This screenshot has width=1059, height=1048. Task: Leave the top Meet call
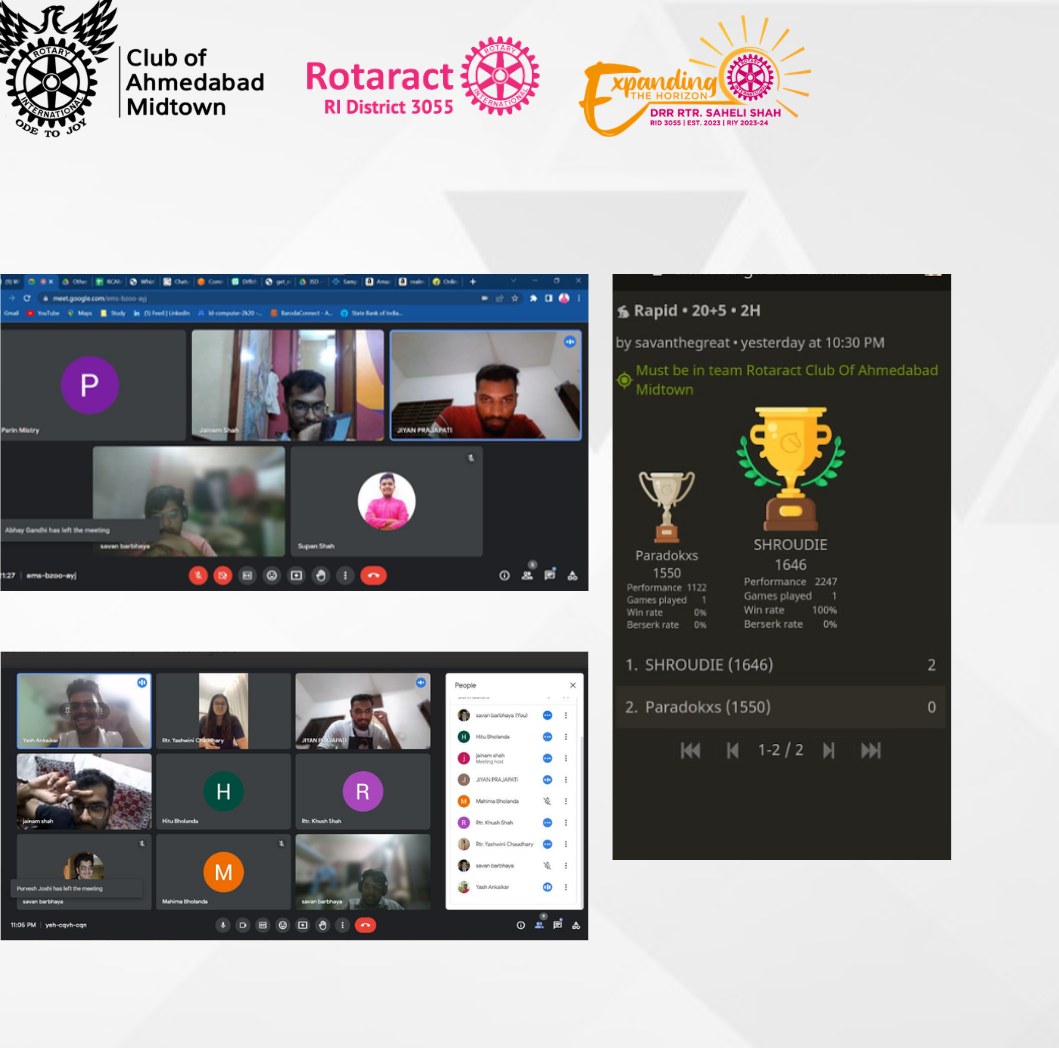click(373, 575)
